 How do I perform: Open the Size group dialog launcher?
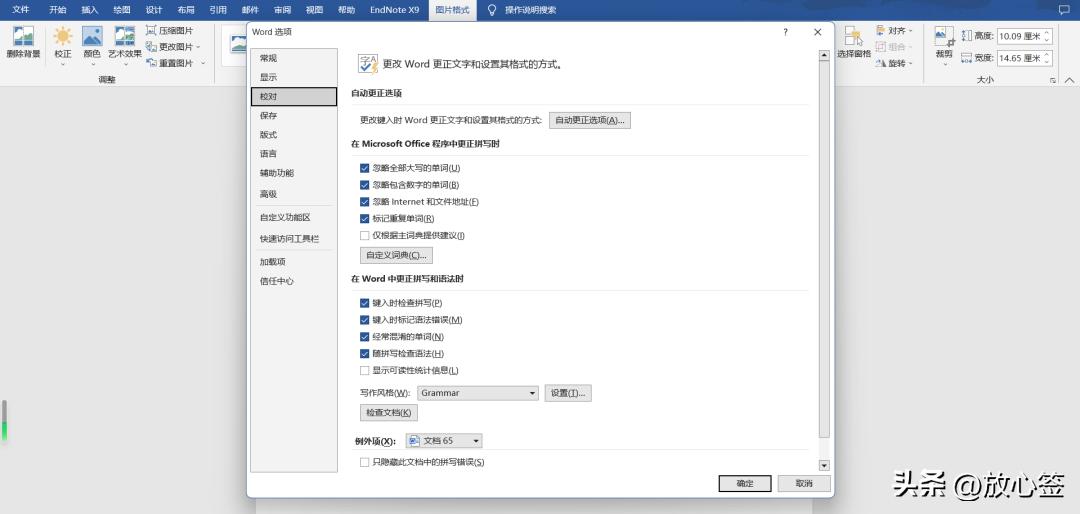(1052, 81)
